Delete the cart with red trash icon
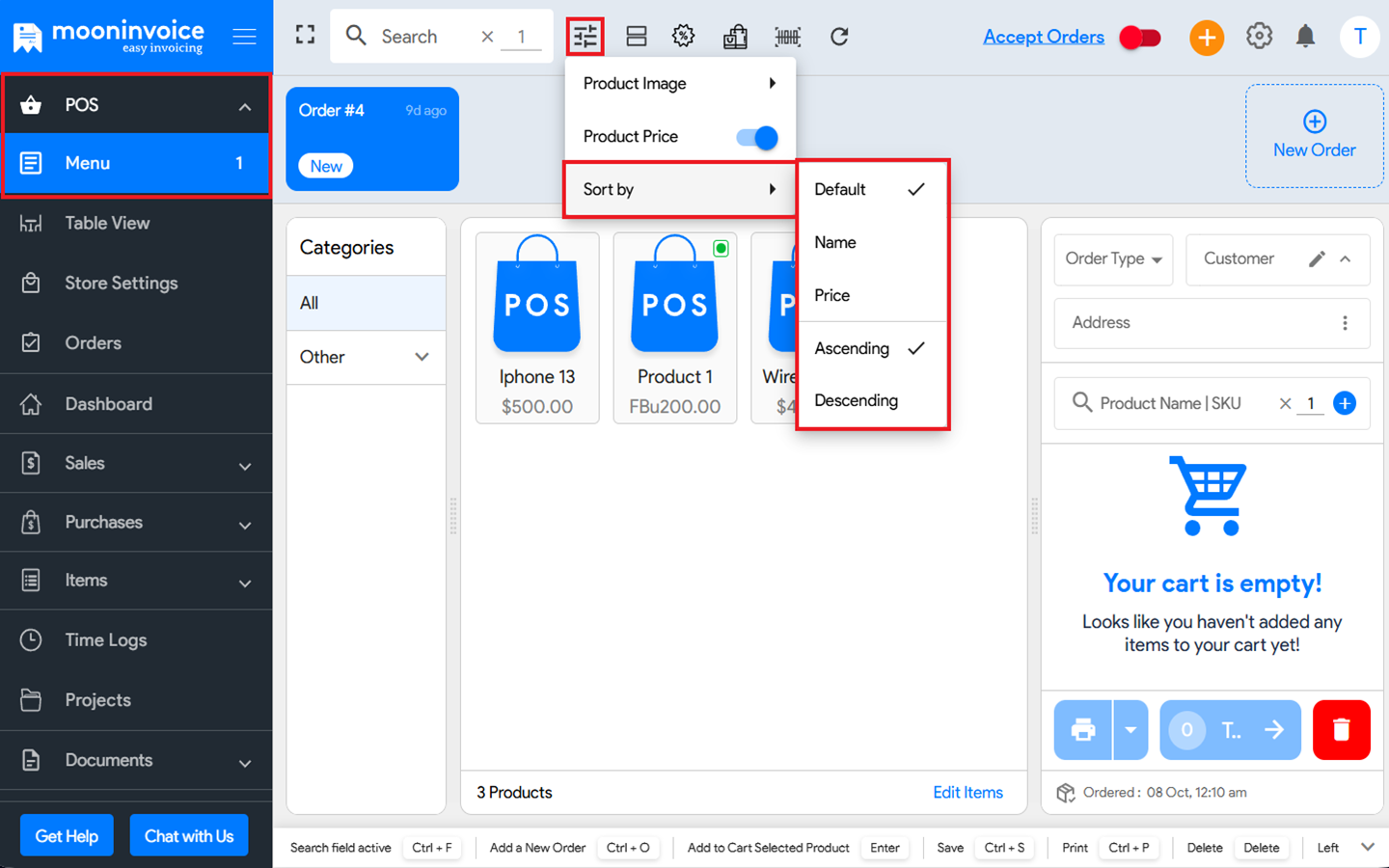Screen dimensions: 1389x868 point(1342,730)
